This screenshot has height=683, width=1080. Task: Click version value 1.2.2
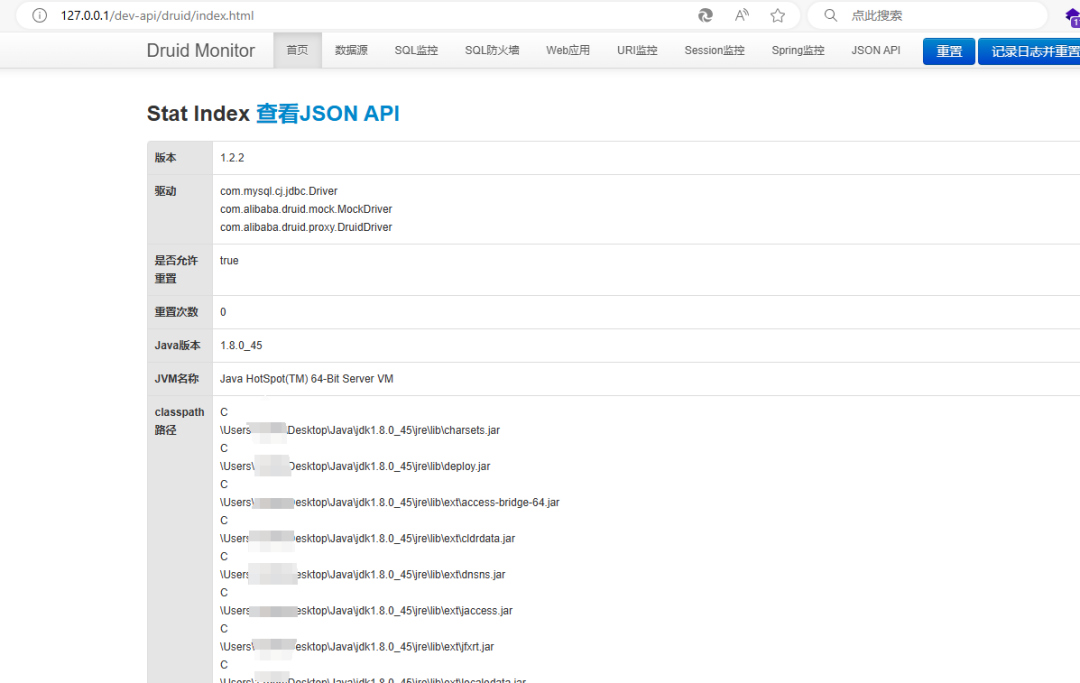coord(232,158)
